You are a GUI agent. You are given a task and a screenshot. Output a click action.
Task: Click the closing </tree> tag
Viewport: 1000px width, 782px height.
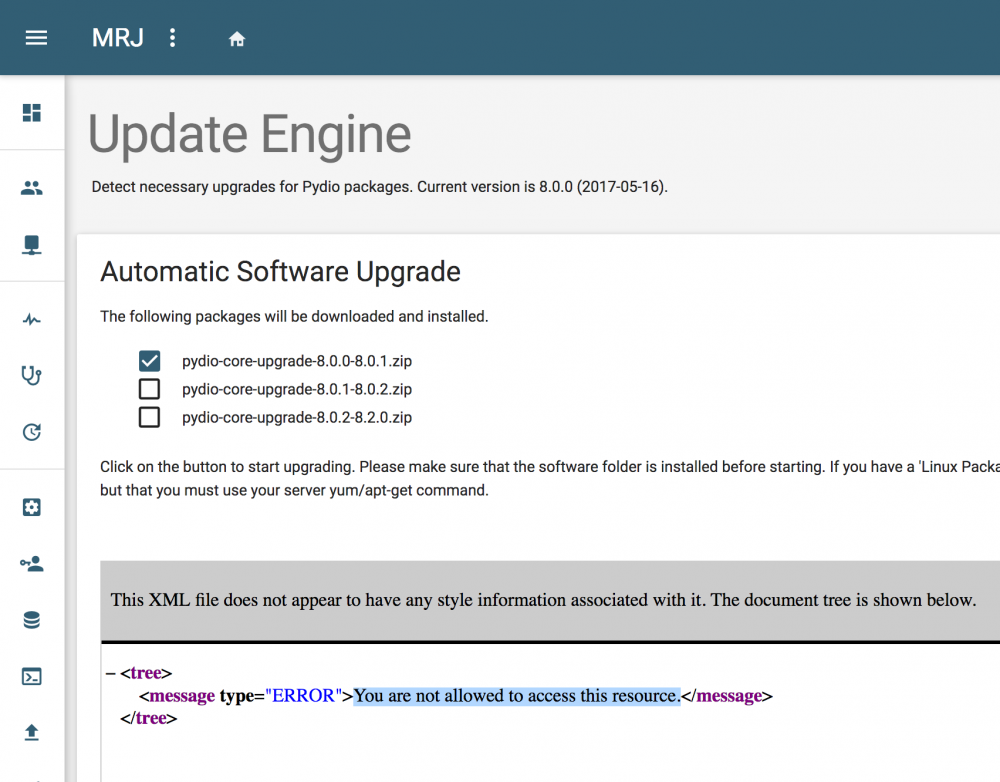click(148, 718)
